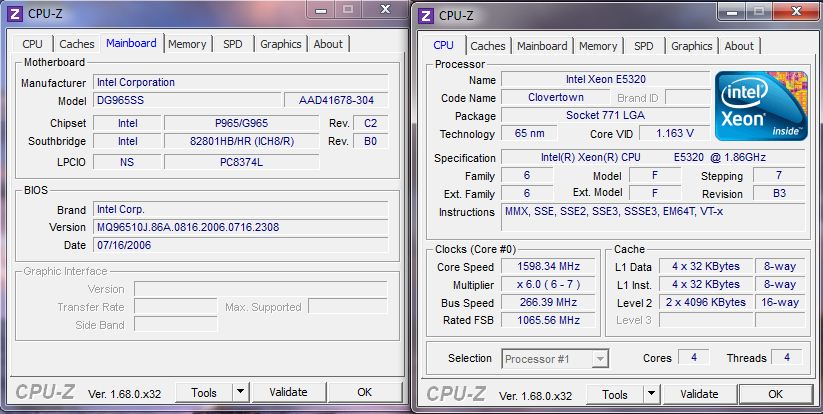Click the empty Brand ID field
Image resolution: width=823 pixels, height=414 pixels.
tap(688, 97)
